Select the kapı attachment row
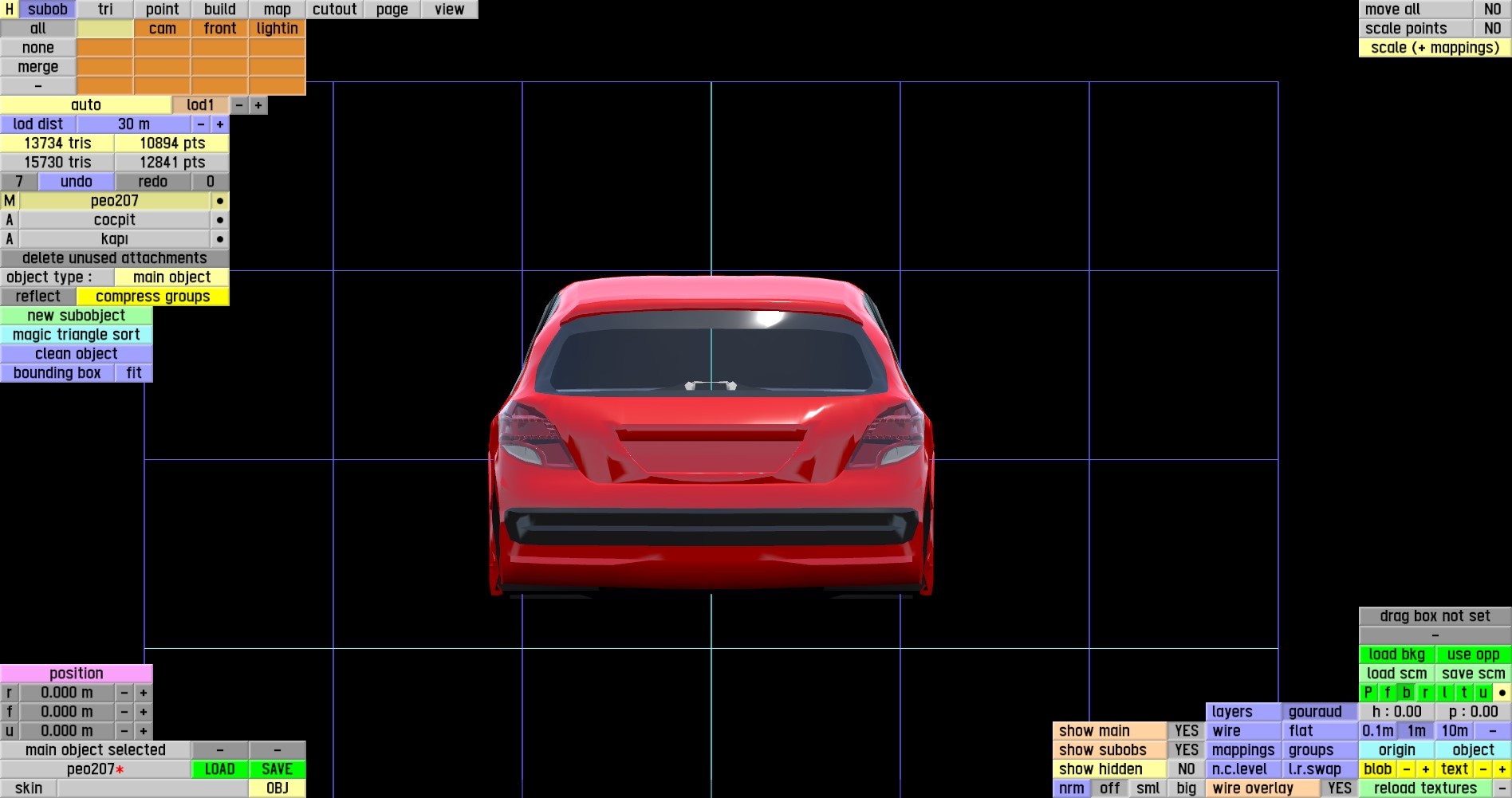Image resolution: width=1512 pixels, height=798 pixels. point(115,239)
